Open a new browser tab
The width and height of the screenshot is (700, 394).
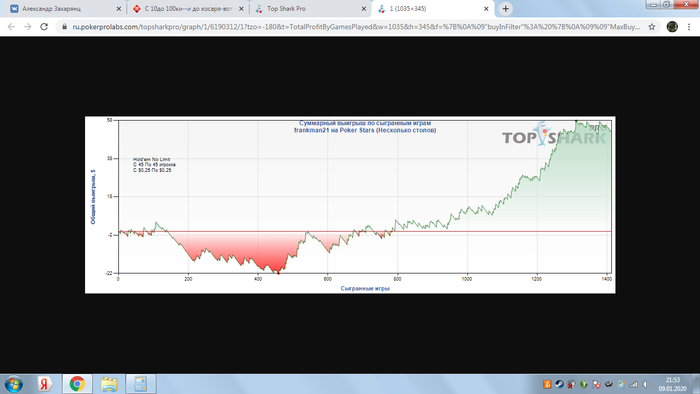[x=505, y=8]
